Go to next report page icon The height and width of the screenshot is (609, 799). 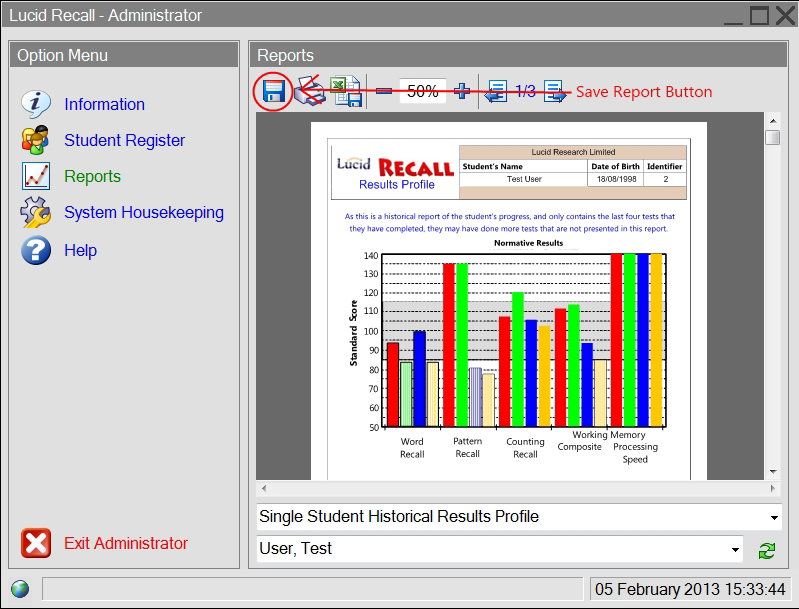click(x=555, y=91)
